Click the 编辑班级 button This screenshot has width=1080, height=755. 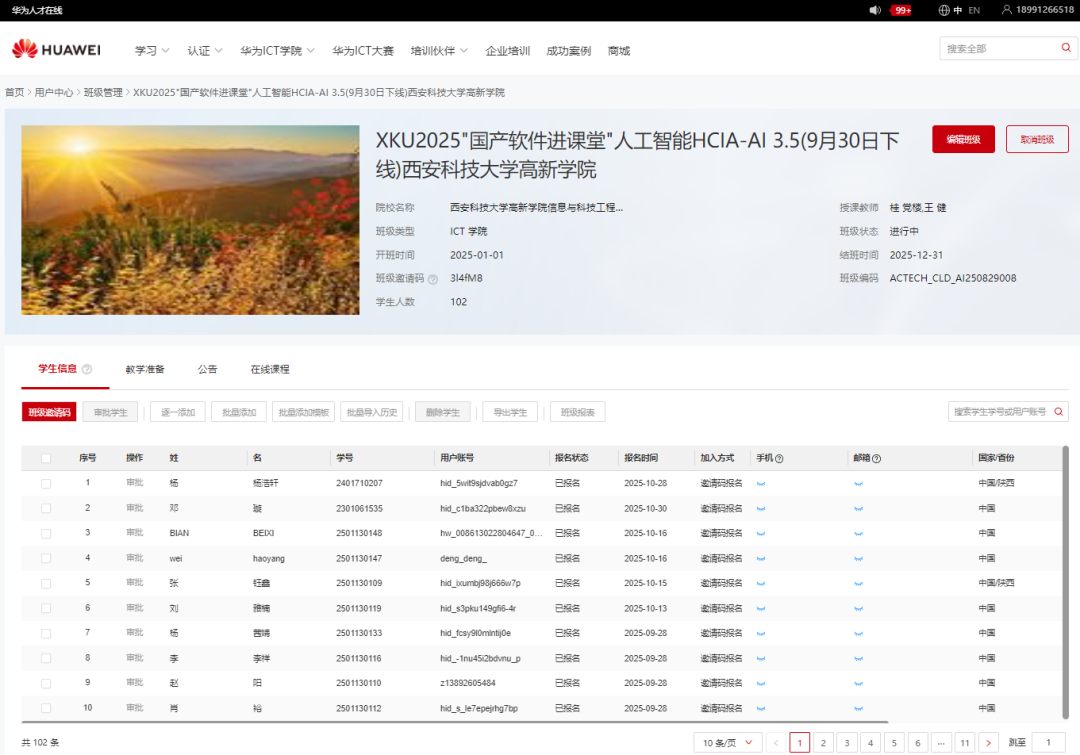coord(963,139)
